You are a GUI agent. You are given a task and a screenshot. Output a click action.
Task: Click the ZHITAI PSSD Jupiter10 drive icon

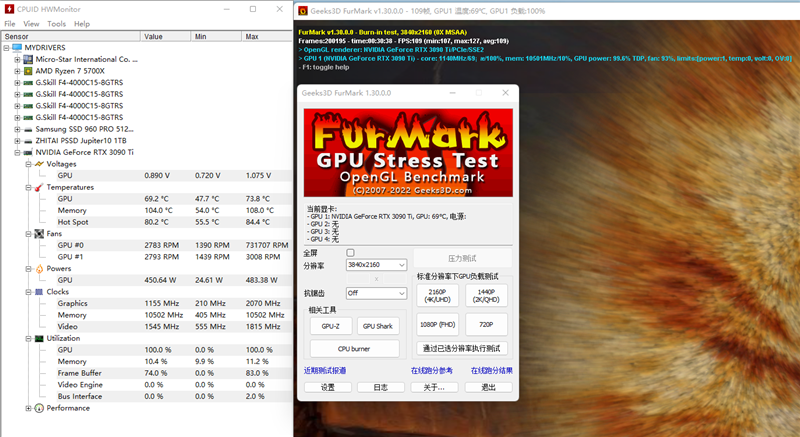coord(28,141)
